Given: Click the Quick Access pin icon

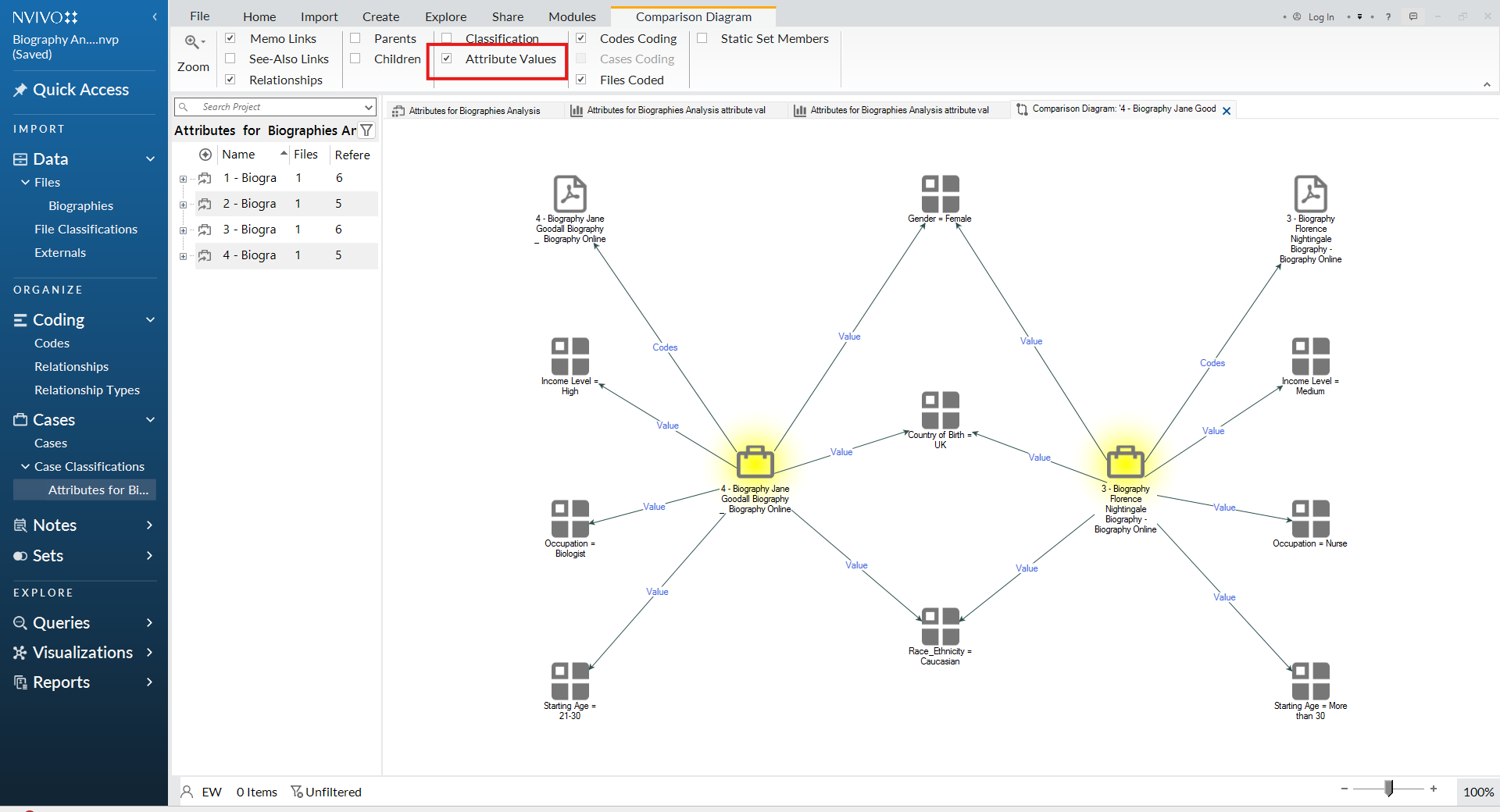Looking at the screenshot, I should click(20, 90).
